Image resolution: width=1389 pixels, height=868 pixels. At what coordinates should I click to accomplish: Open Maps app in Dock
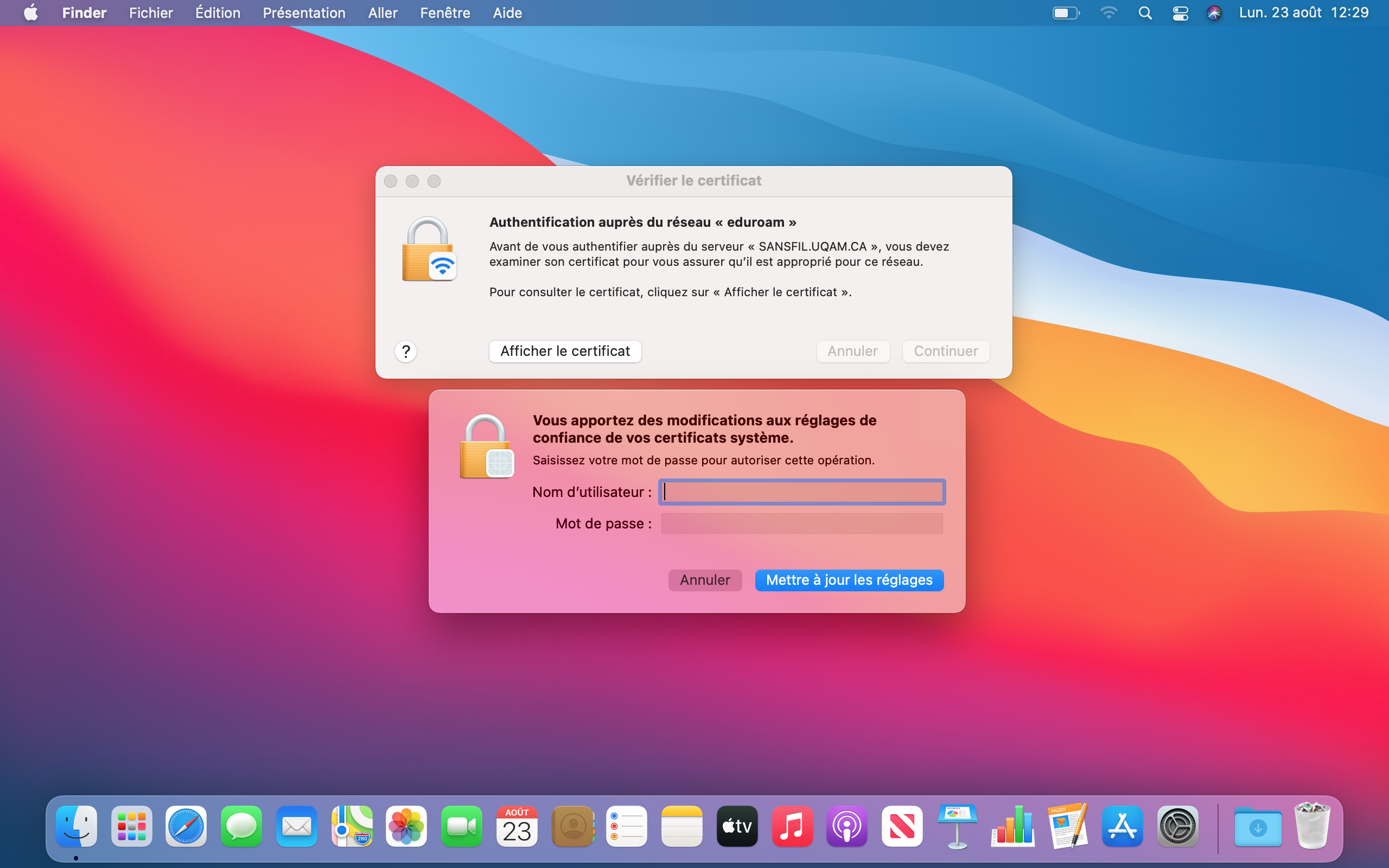[351, 827]
